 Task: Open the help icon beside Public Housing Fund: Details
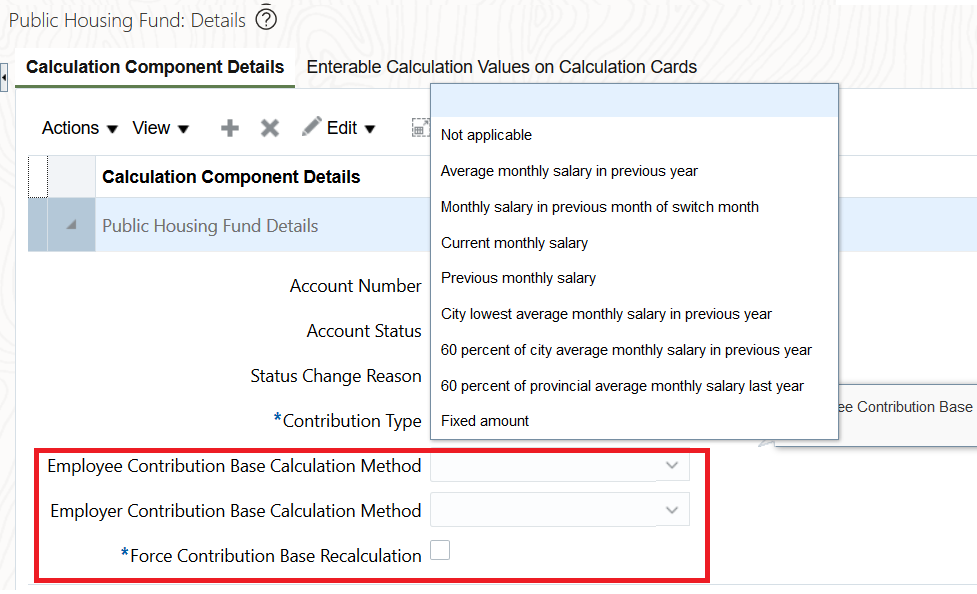coord(266,19)
